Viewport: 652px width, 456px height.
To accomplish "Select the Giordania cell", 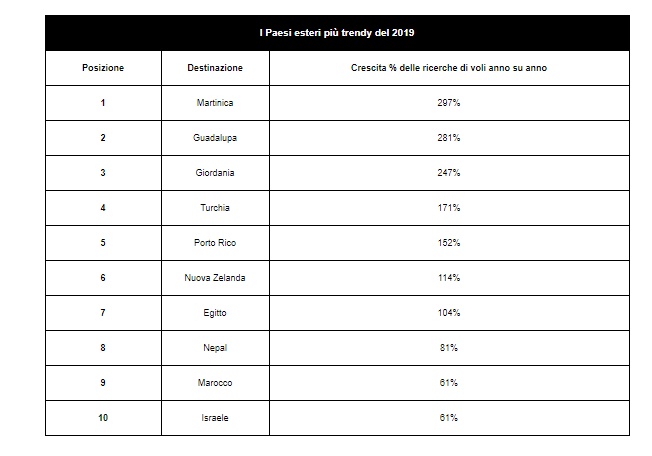I will point(215,173).
